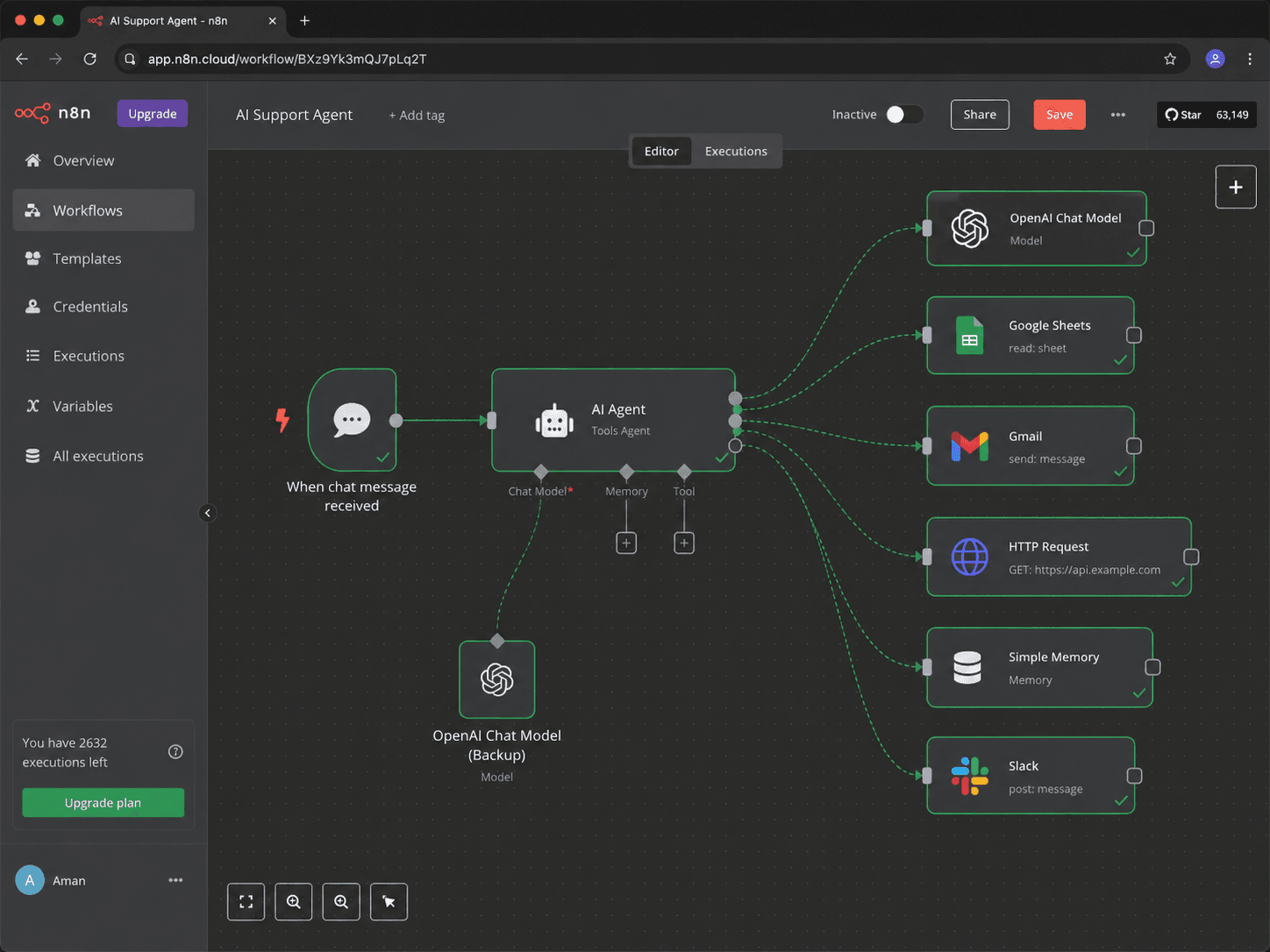Viewport: 1270px width, 952px height.
Task: Select the chat message trigger node icon
Action: tap(352, 420)
